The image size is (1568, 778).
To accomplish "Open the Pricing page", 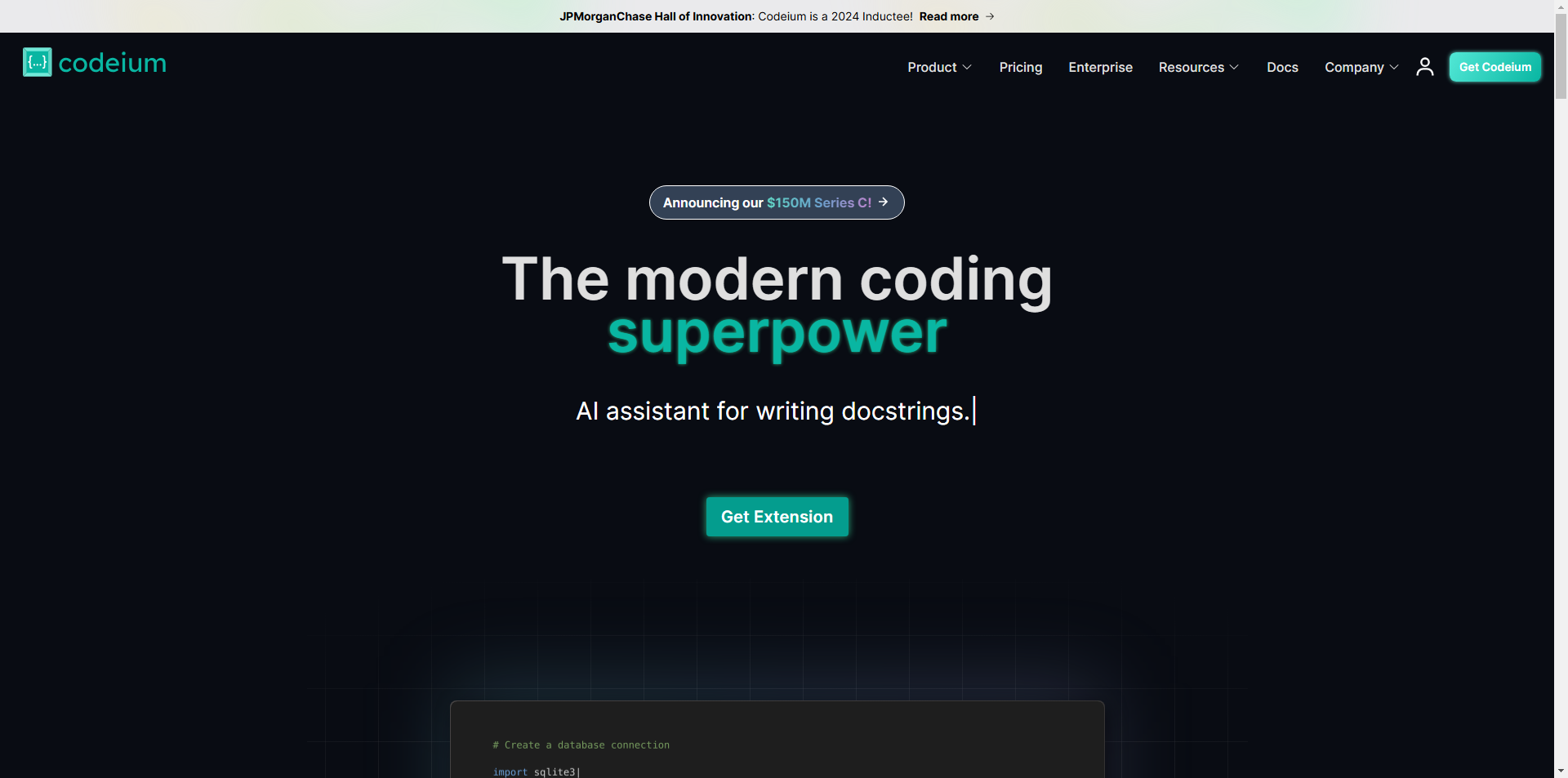I will tap(1021, 67).
